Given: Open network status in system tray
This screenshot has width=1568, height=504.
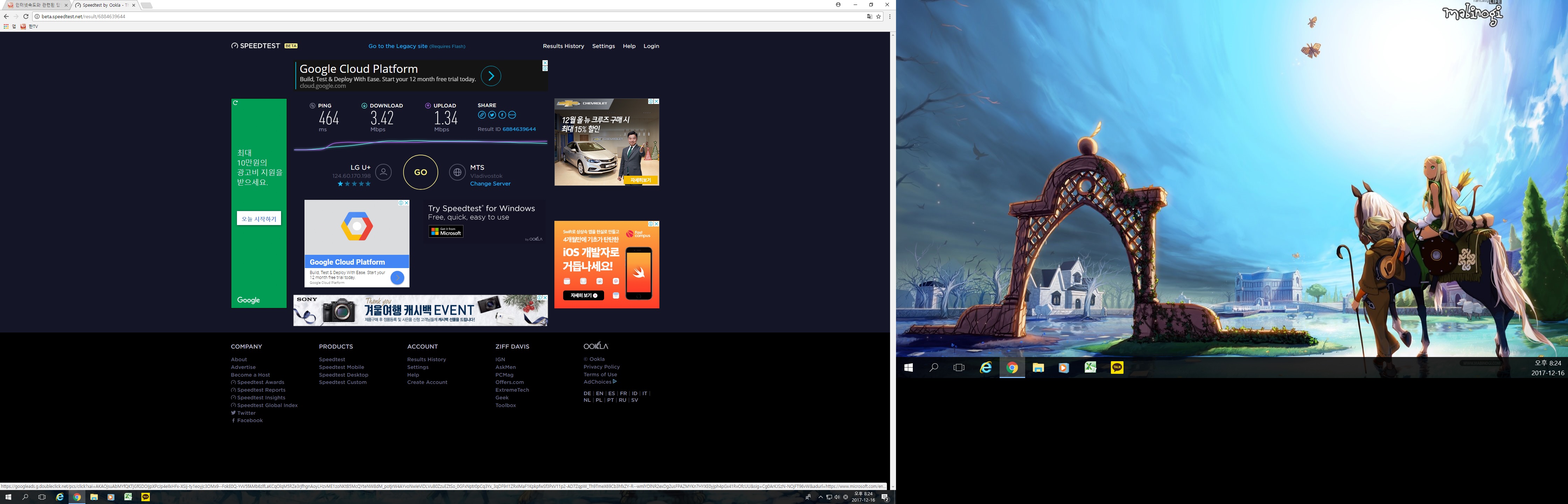Looking at the screenshot, I should click(829, 497).
